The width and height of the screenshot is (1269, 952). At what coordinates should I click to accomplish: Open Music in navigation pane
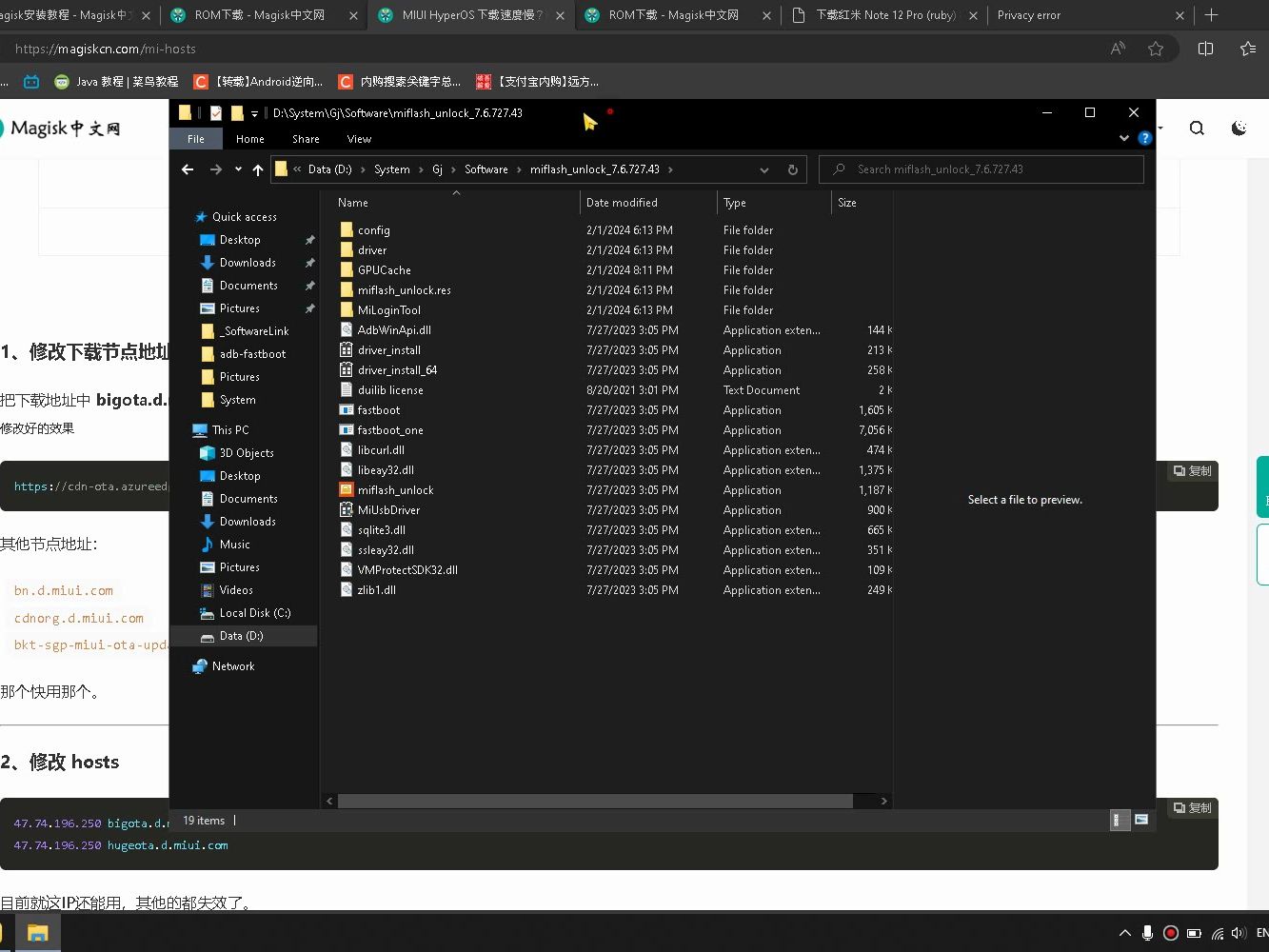pos(234,545)
